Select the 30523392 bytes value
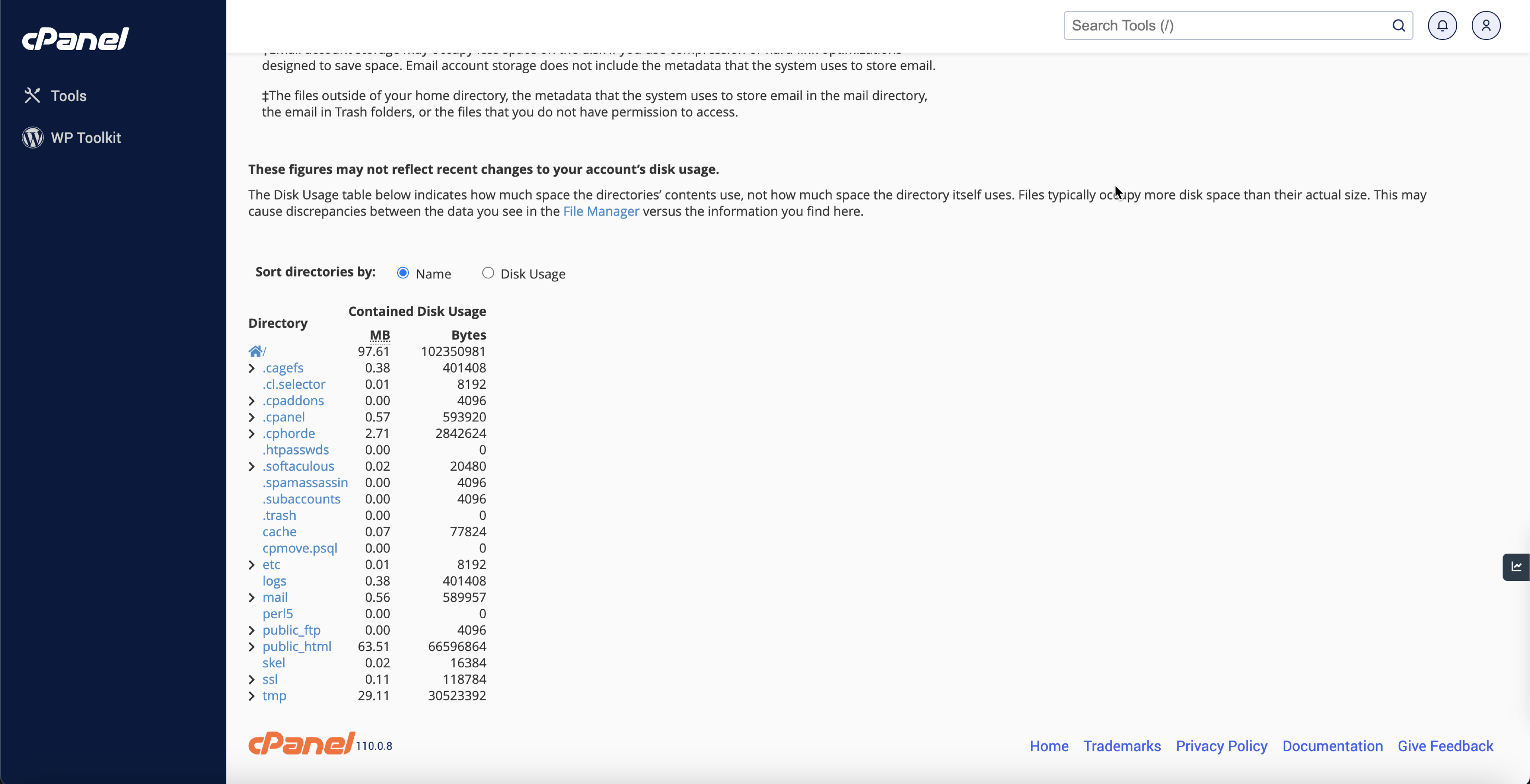The height and width of the screenshot is (784, 1530). (x=457, y=696)
